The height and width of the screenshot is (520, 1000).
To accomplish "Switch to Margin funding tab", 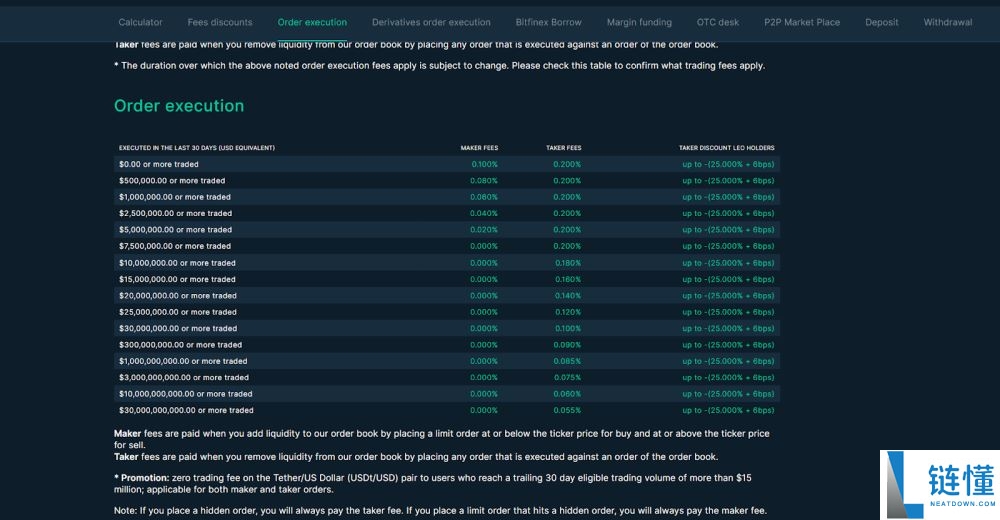I will (639, 22).
